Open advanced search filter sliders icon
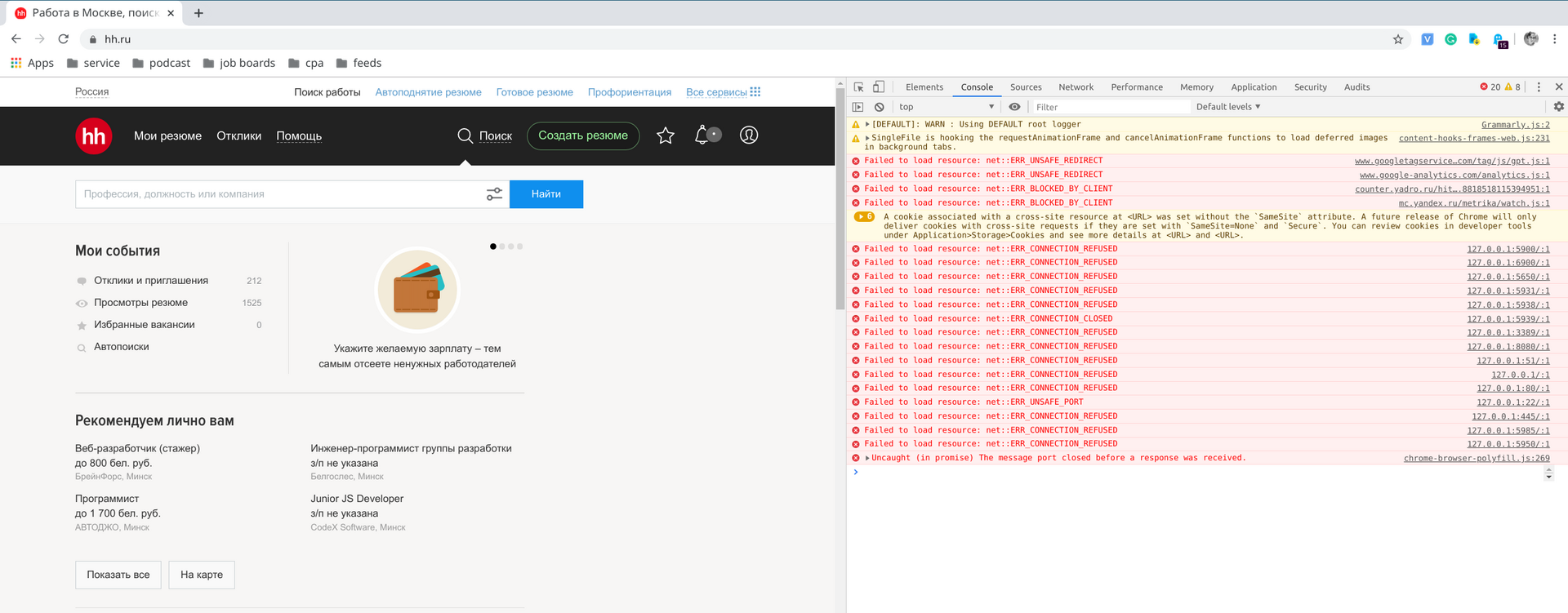The width and height of the screenshot is (1568, 613). pyautogui.click(x=494, y=194)
